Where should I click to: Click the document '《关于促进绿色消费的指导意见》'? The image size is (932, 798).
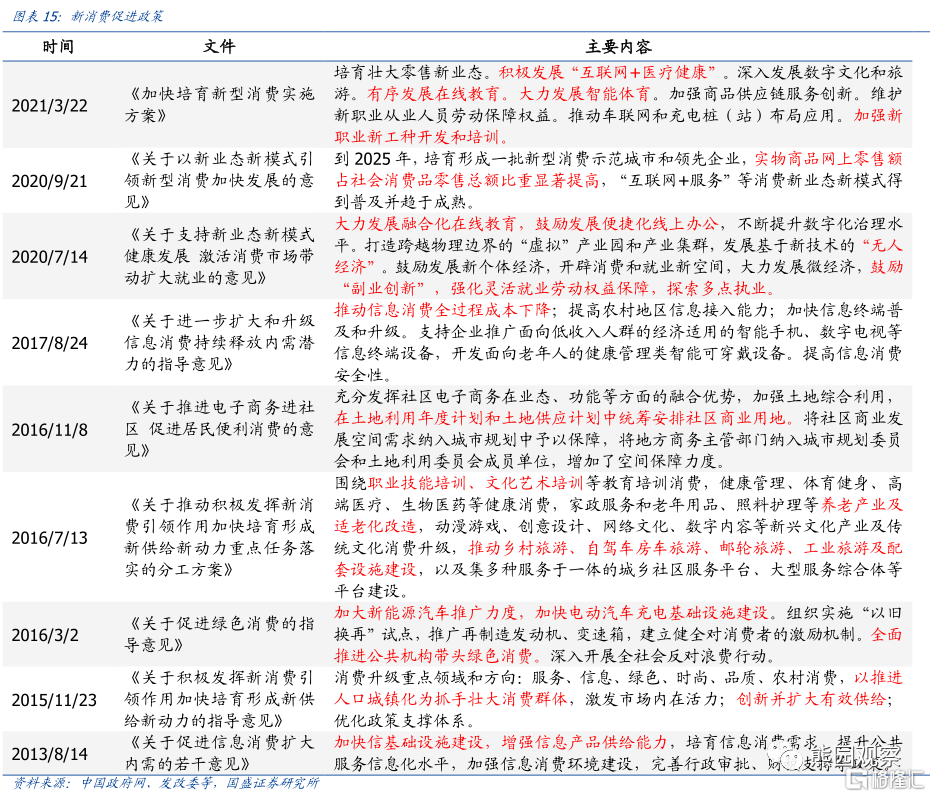(219, 634)
